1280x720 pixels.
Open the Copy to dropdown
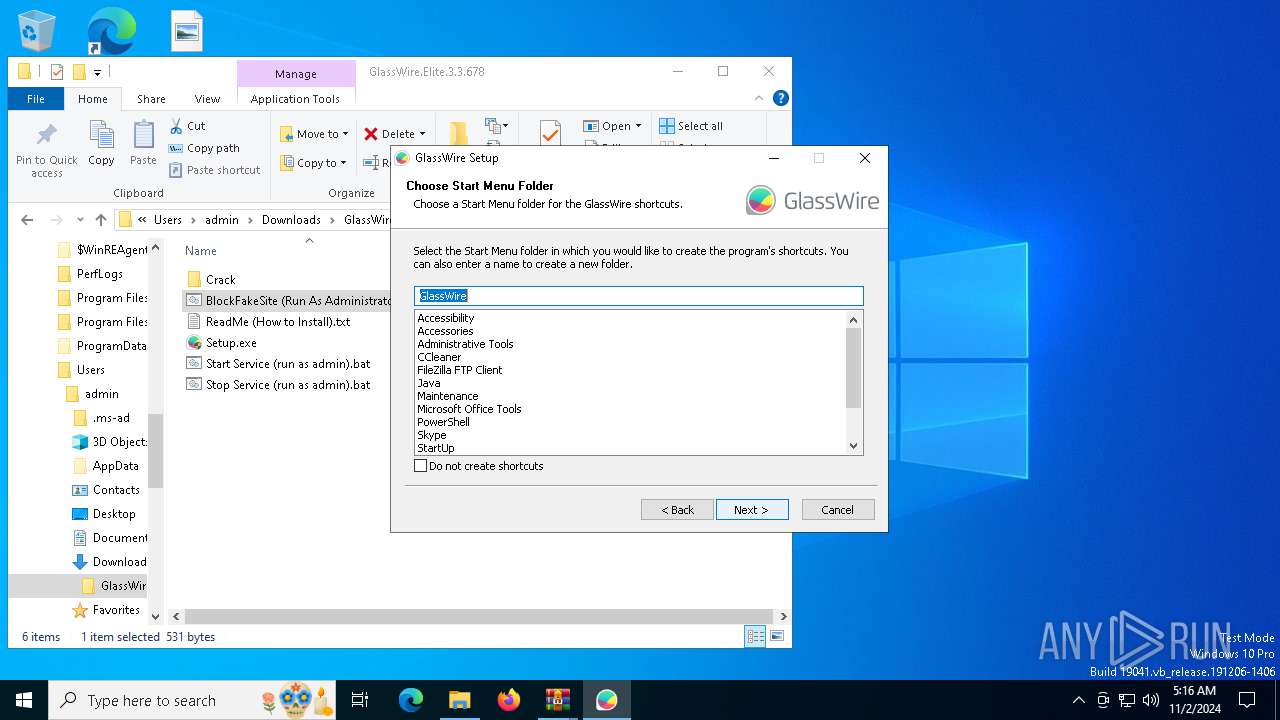(312, 163)
